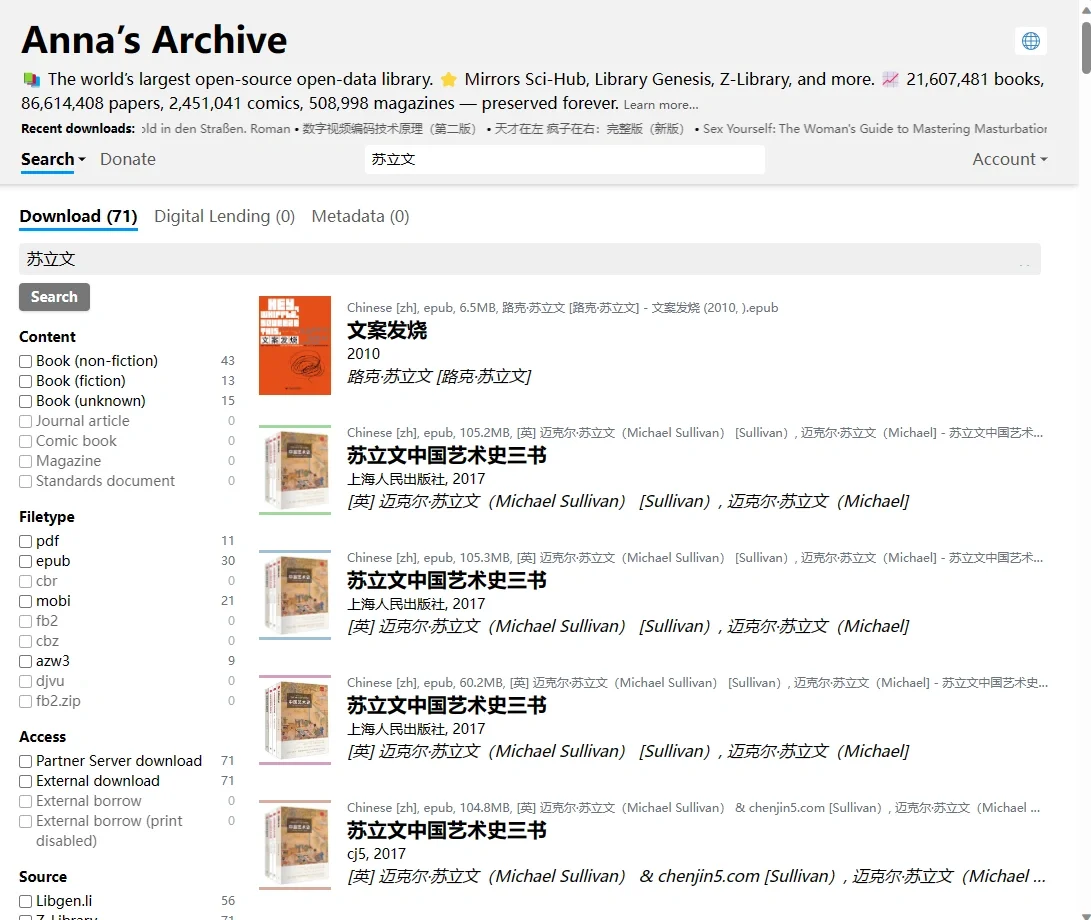Tick the fb2 filetype checkbox
The height and width of the screenshot is (920, 1091).
coord(26,621)
